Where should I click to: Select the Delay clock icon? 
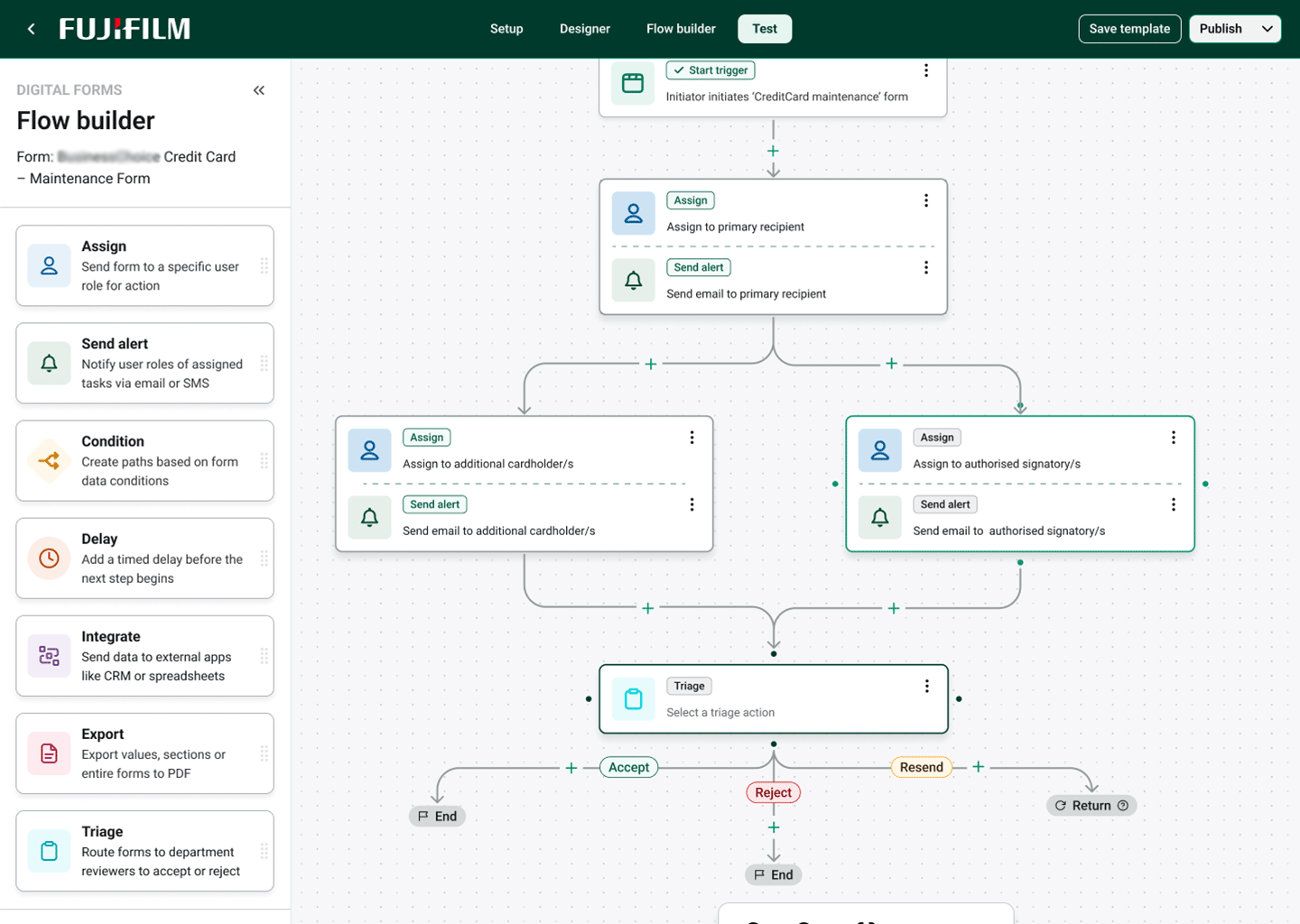pyautogui.click(x=49, y=558)
